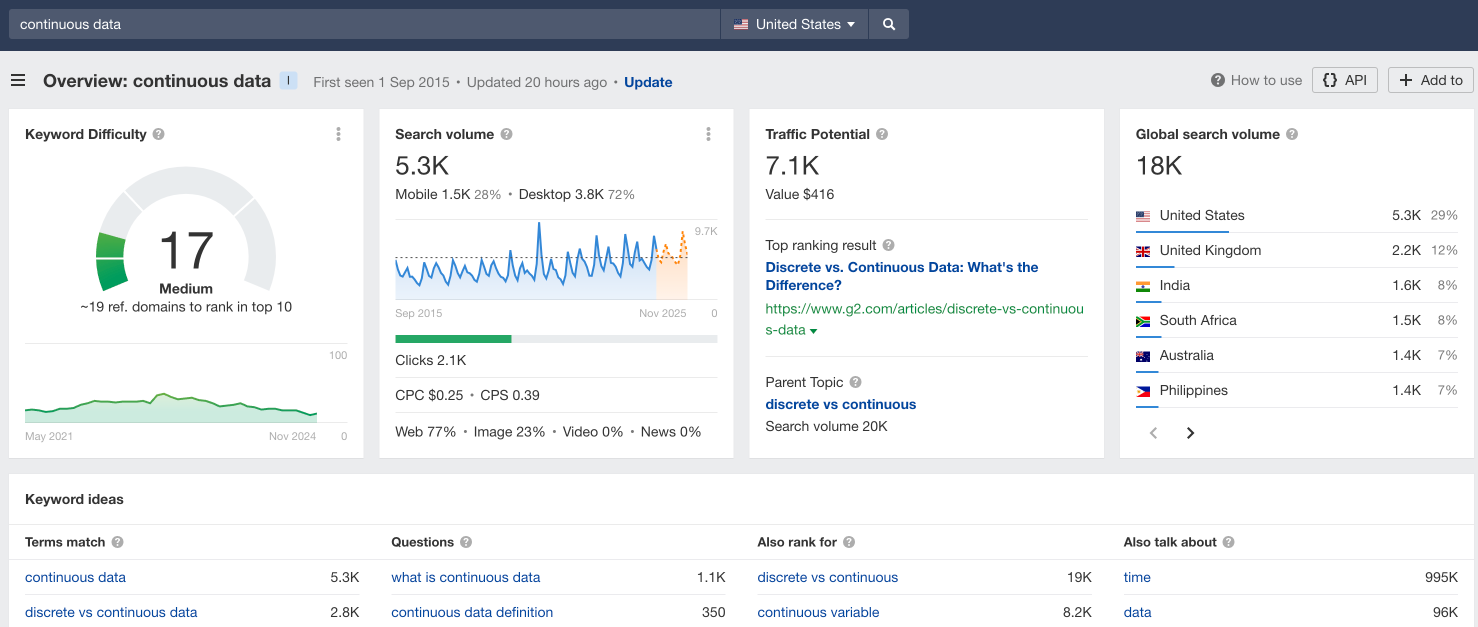1478x627 pixels.
Task: Open Search volume card options menu
Action: 709,134
